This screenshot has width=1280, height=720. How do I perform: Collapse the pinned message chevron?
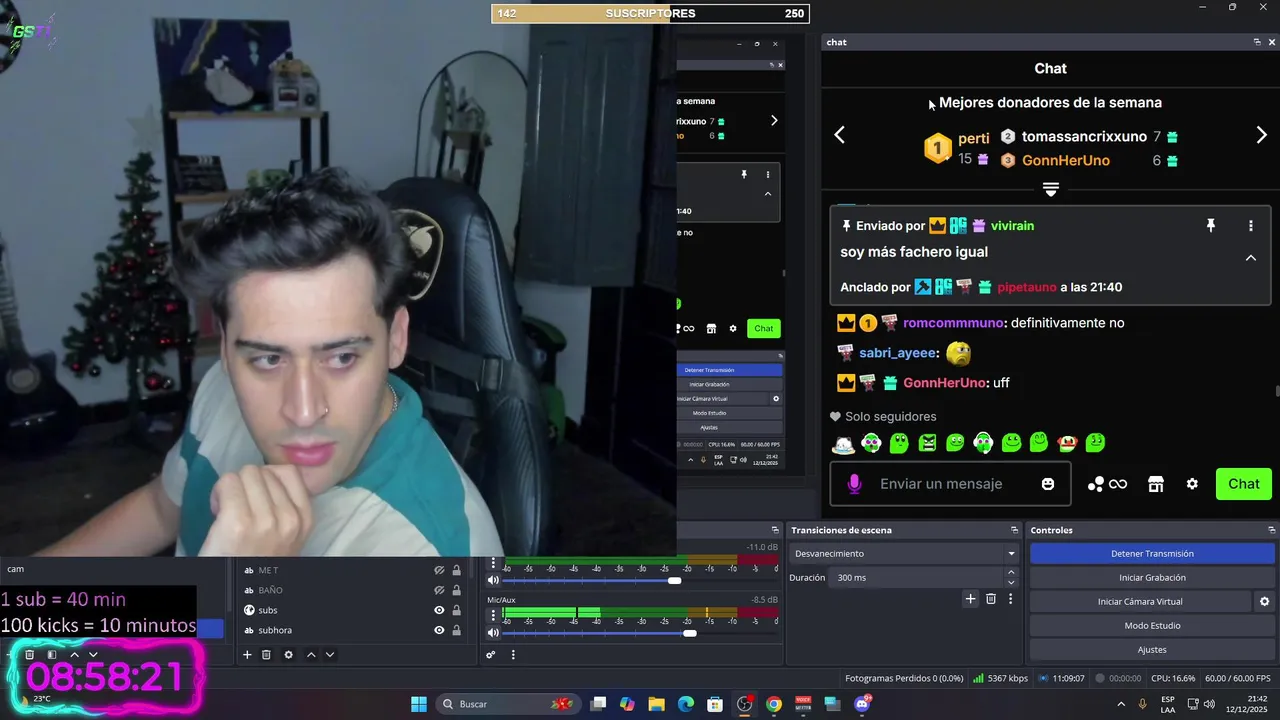[x=1250, y=258]
